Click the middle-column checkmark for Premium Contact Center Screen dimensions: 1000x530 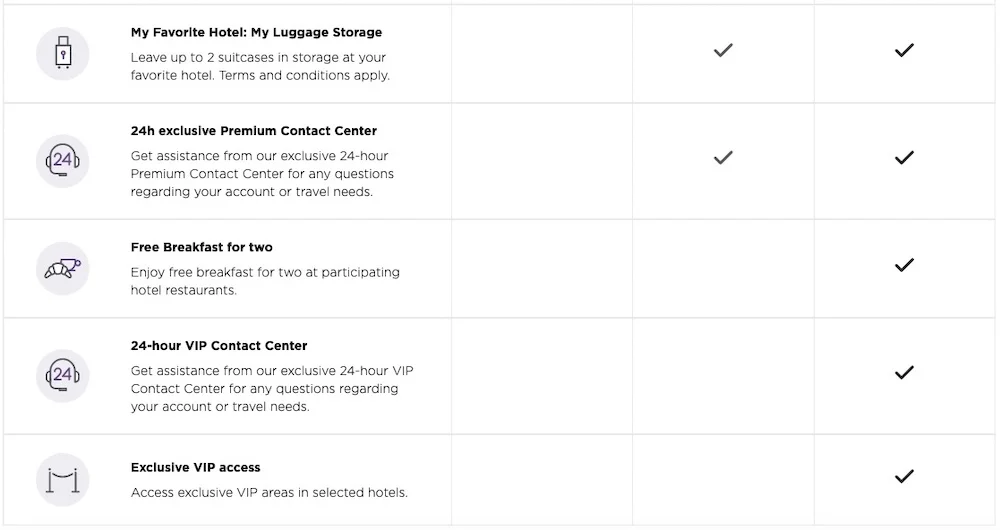pos(723,158)
